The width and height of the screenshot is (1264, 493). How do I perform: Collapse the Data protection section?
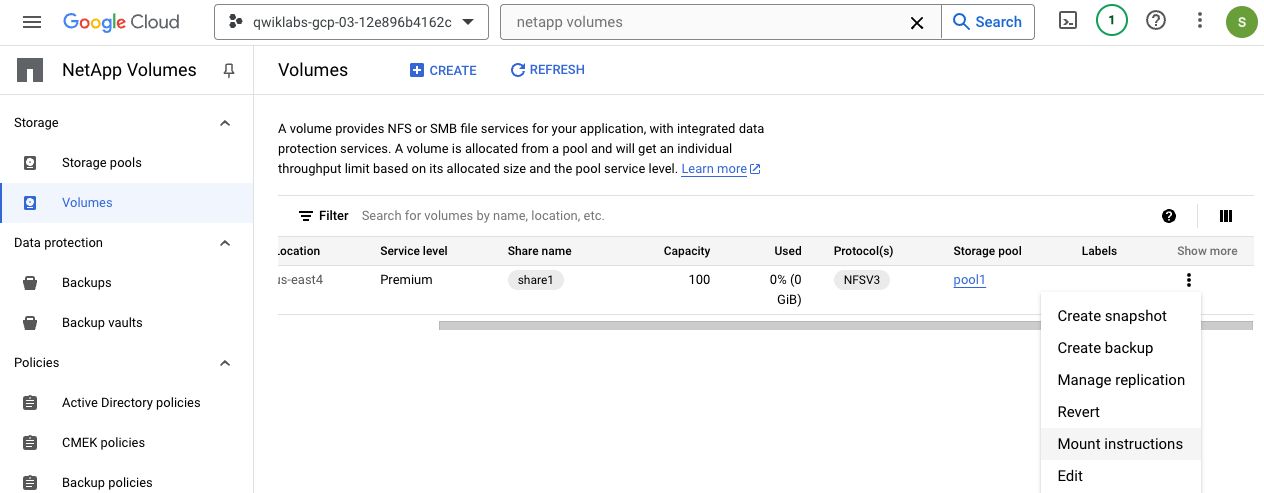tap(225, 243)
